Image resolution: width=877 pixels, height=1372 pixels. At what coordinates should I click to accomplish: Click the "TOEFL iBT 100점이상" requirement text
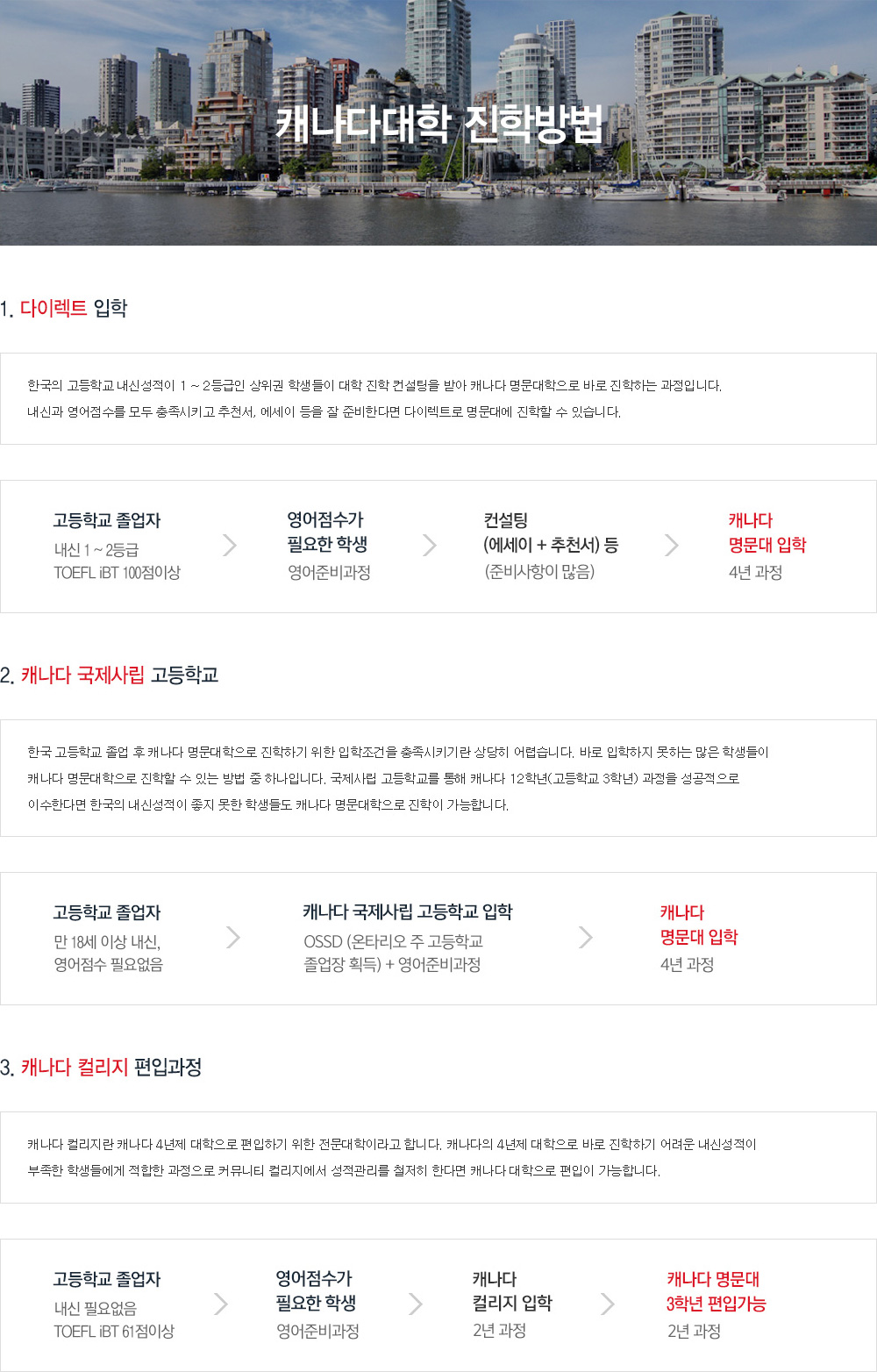coord(117,573)
